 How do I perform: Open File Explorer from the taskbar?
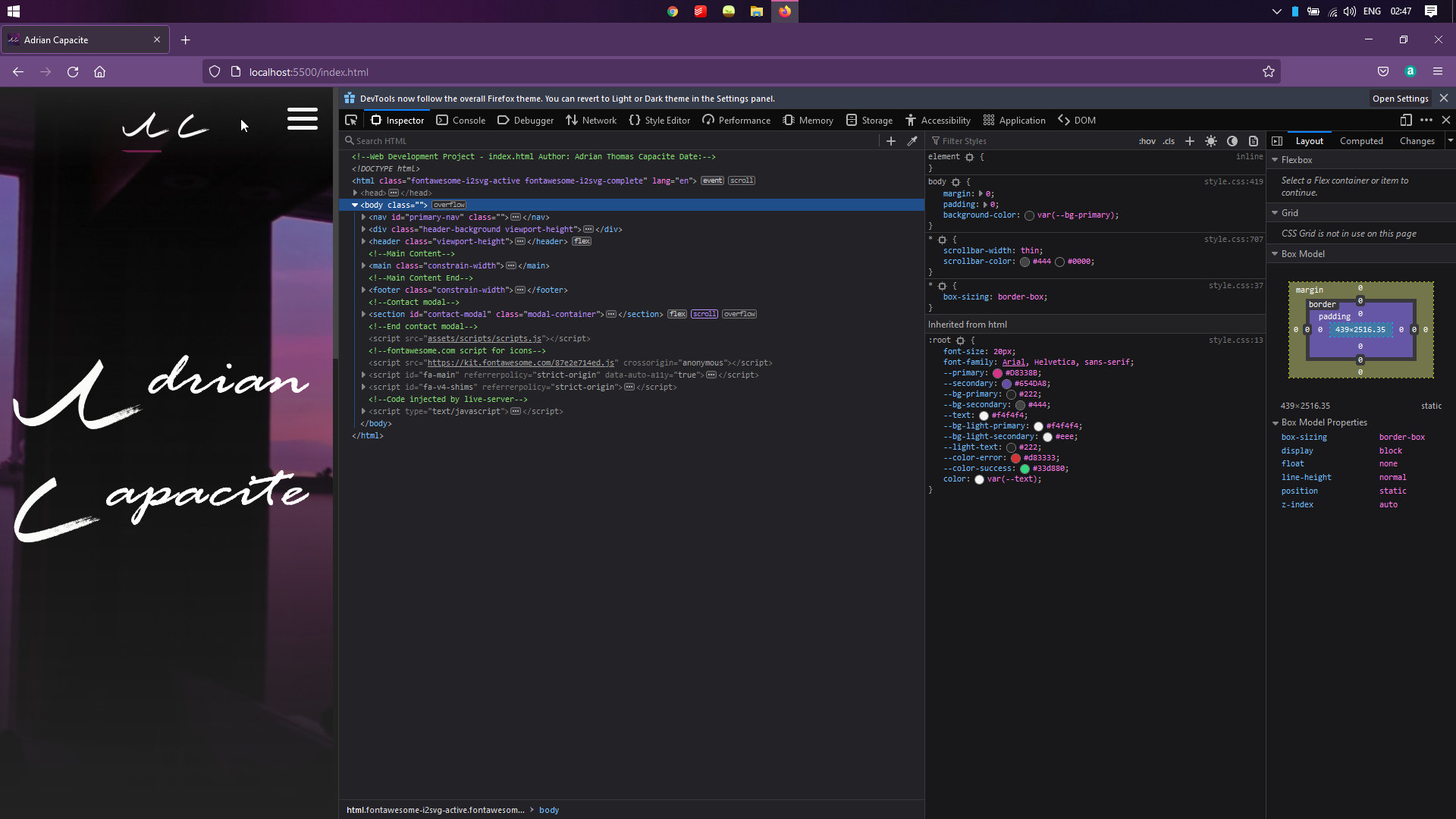757,11
